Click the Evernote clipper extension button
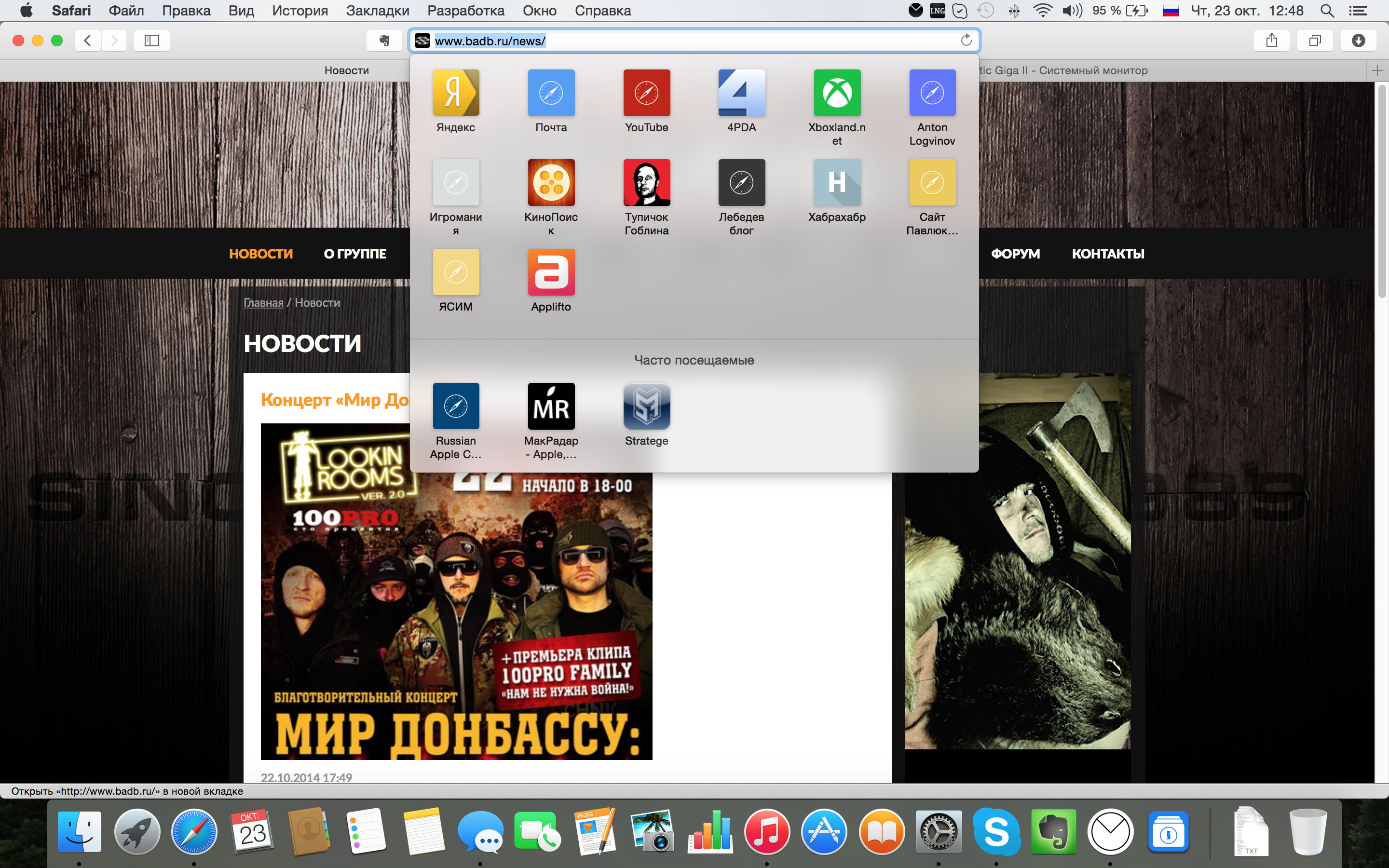This screenshot has width=1389, height=868. (x=384, y=40)
